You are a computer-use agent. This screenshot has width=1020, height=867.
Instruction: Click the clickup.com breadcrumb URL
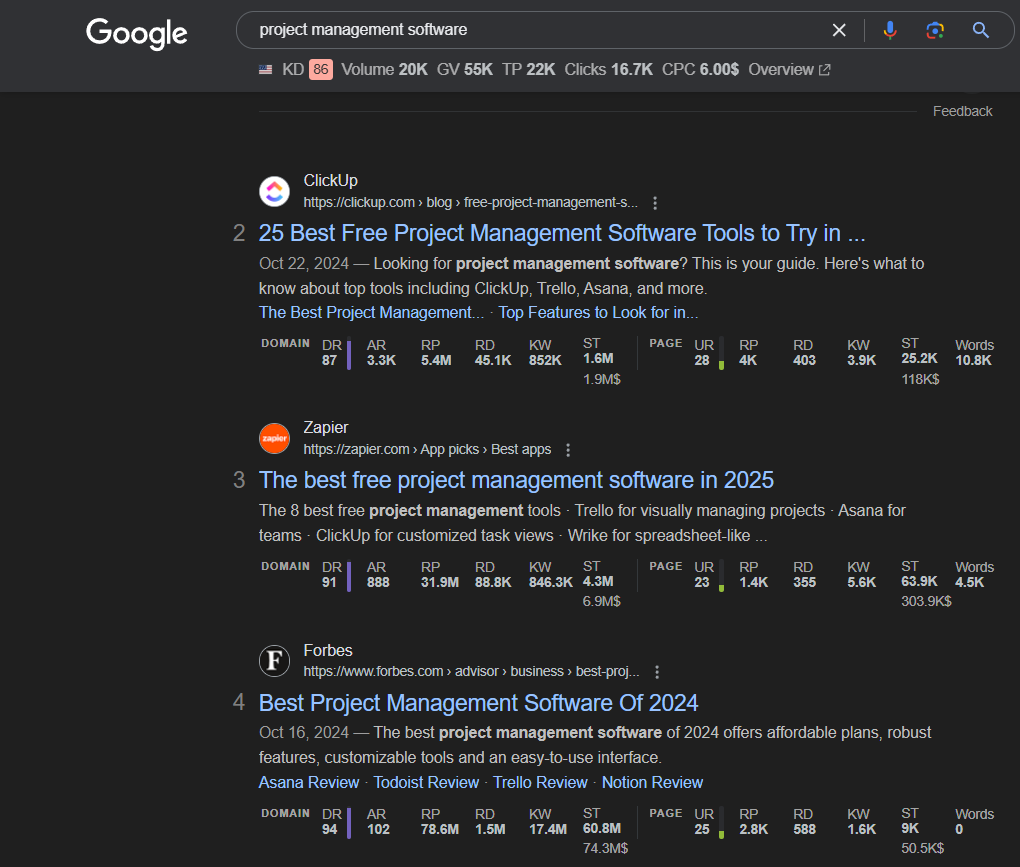[x=470, y=202]
